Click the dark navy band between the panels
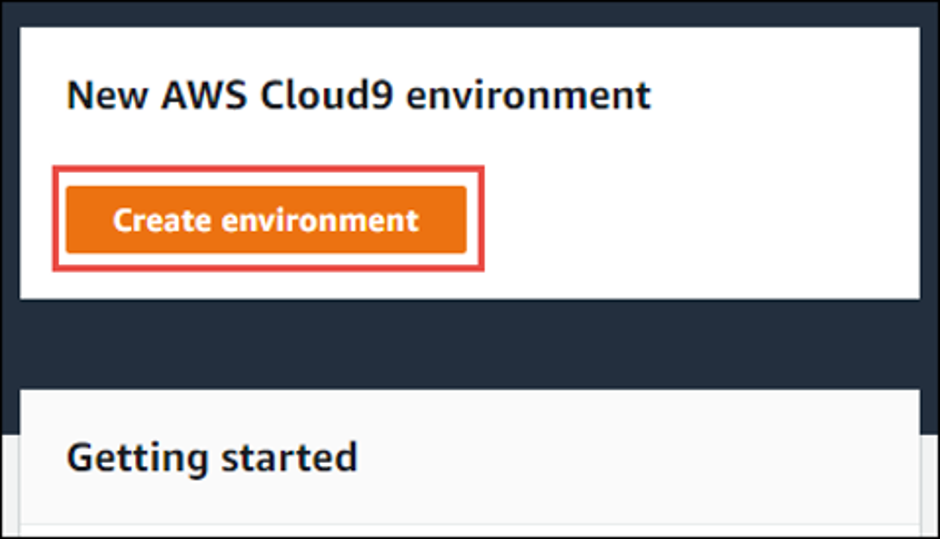The width and height of the screenshot is (941, 539). point(470,343)
